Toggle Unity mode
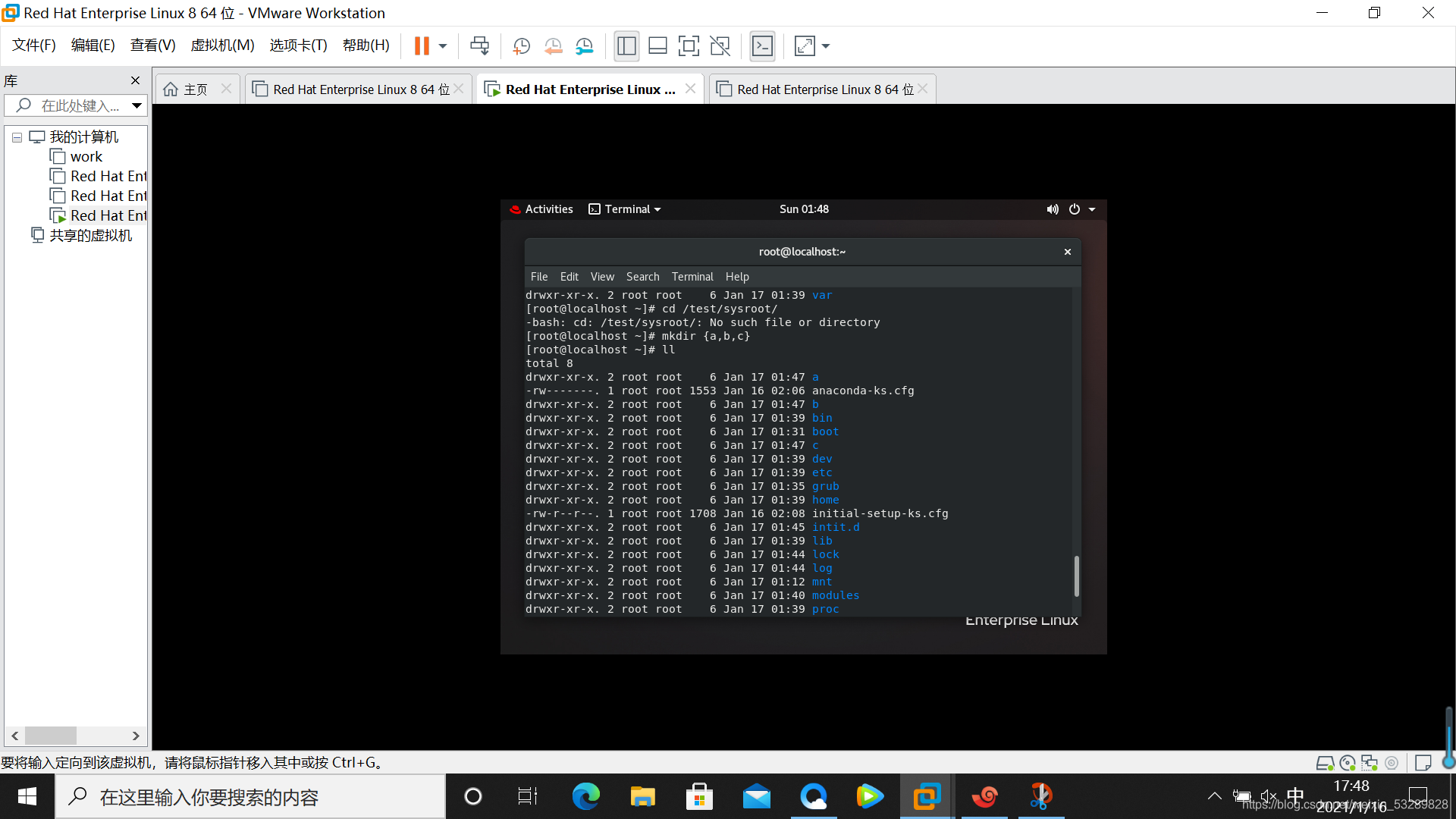 (720, 46)
